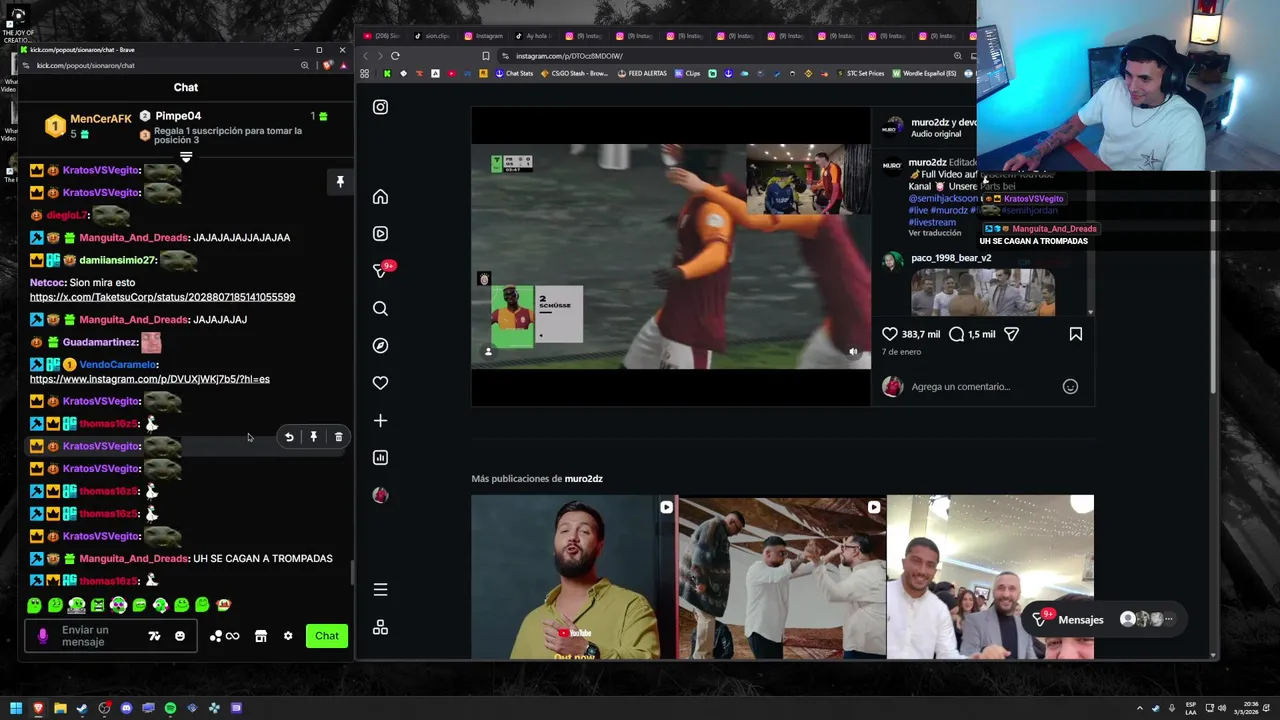Bookmark page icon in address bar
Screen dimensions: 1280x720
pyautogui.click(x=486, y=56)
